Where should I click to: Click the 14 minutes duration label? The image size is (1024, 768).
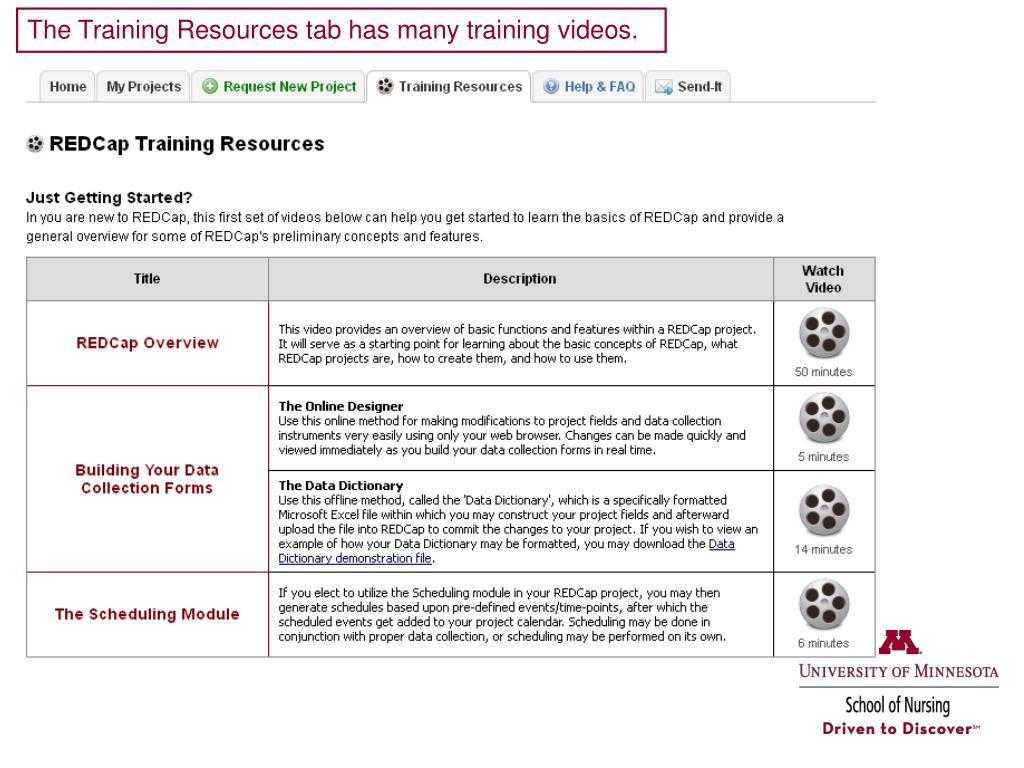point(824,549)
